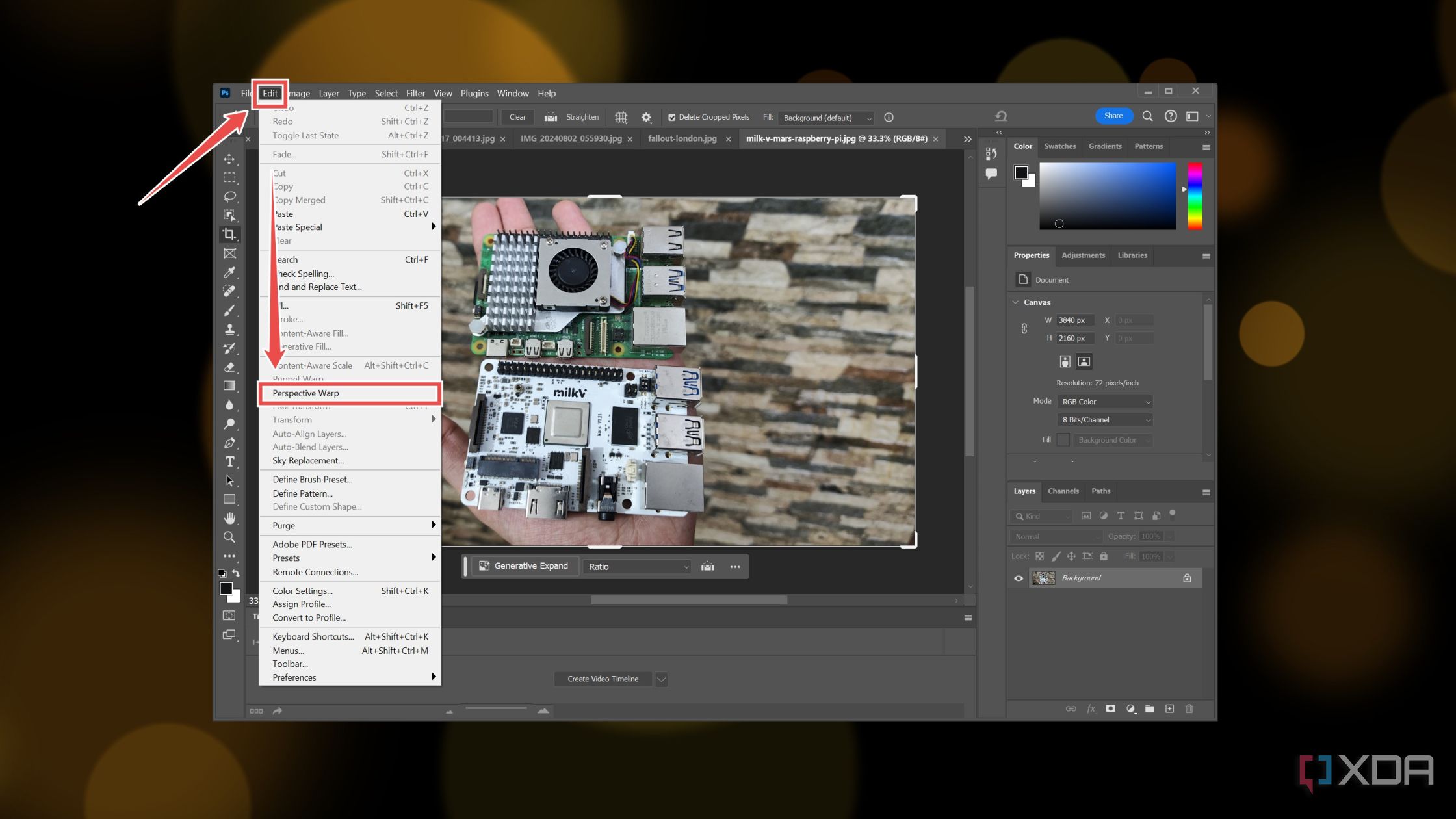
Task: Click the Clear button in options bar
Action: [x=517, y=117]
